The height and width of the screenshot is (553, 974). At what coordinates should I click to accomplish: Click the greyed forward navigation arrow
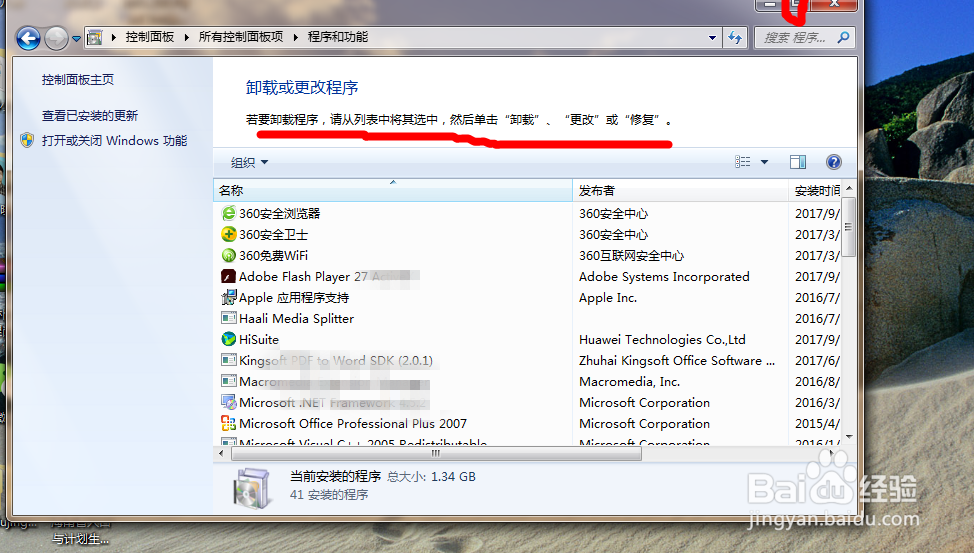(x=56, y=39)
